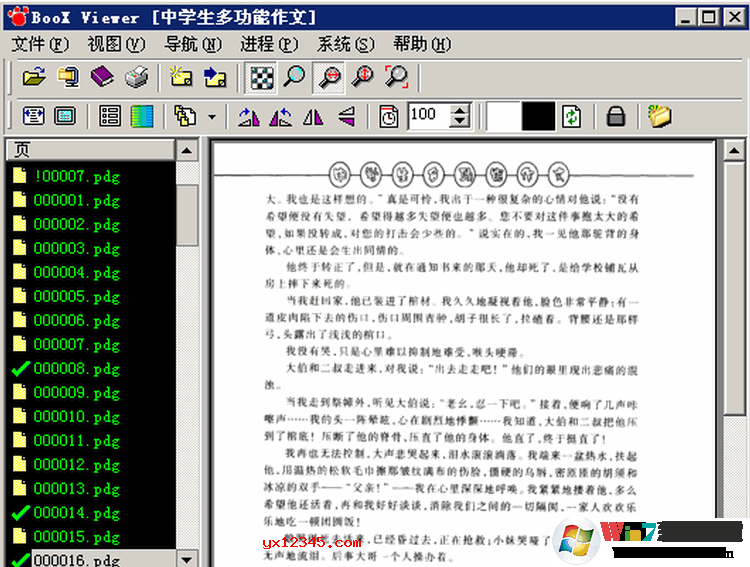Screen dimensions: 750x567
Task: Open the 进程(P) menu
Action: [x=269, y=44]
